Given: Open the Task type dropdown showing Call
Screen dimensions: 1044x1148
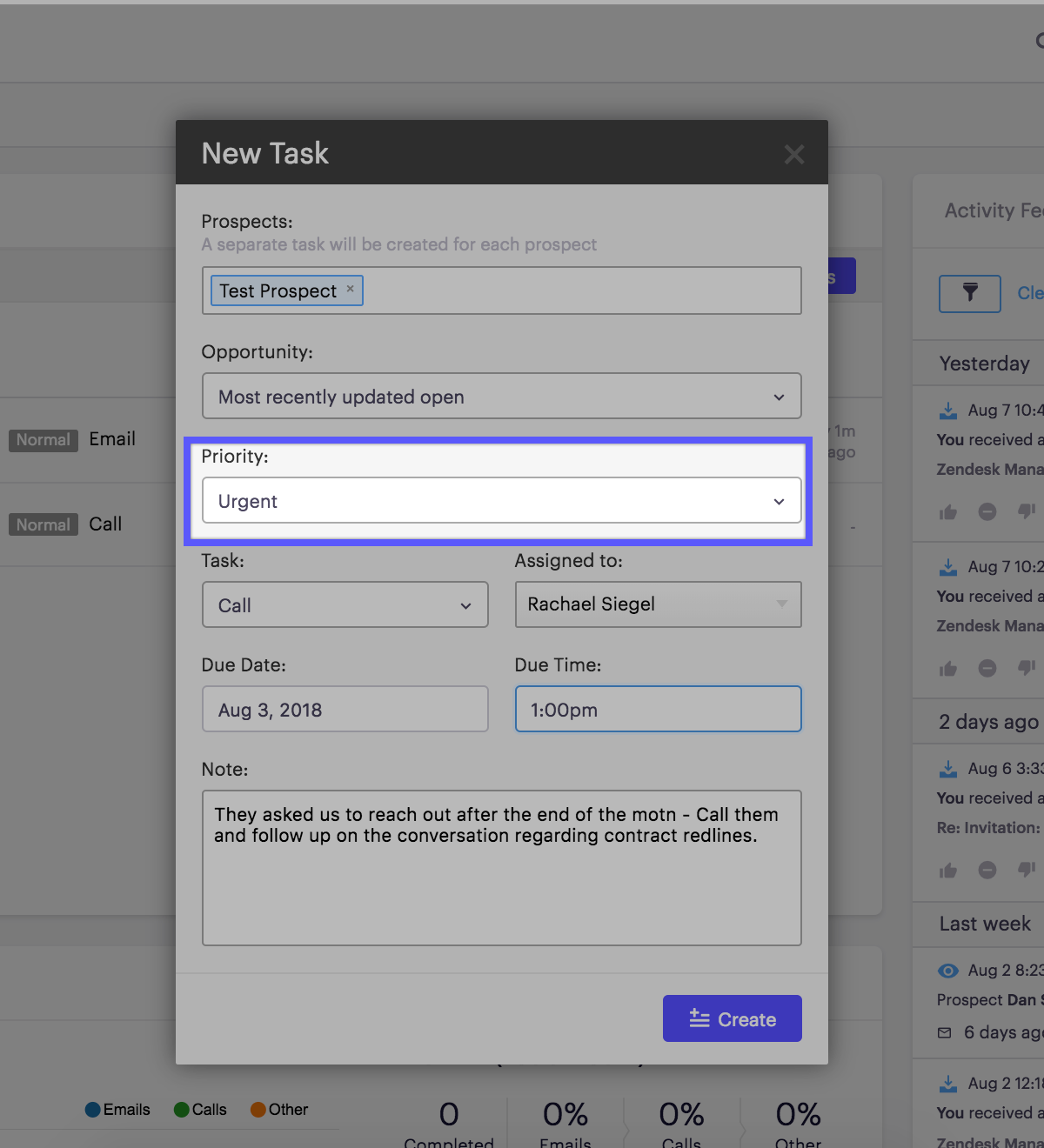Looking at the screenshot, I should point(345,605).
